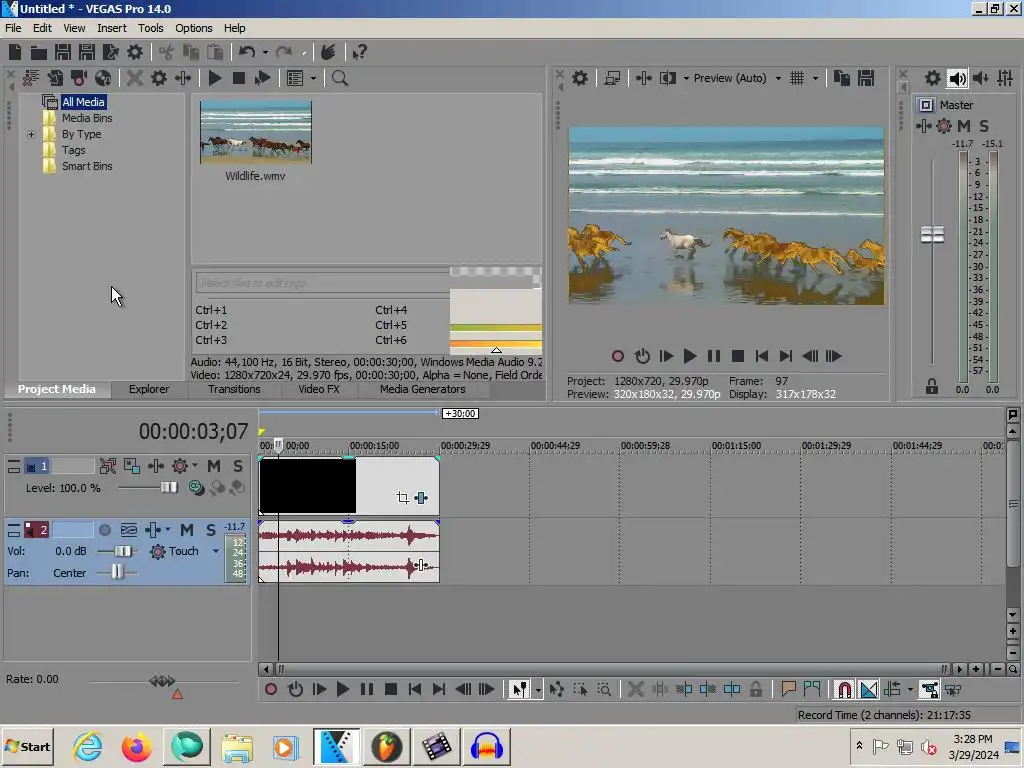The height and width of the screenshot is (768, 1024).
Task: Switch to the Media Generators tab
Action: (x=423, y=389)
